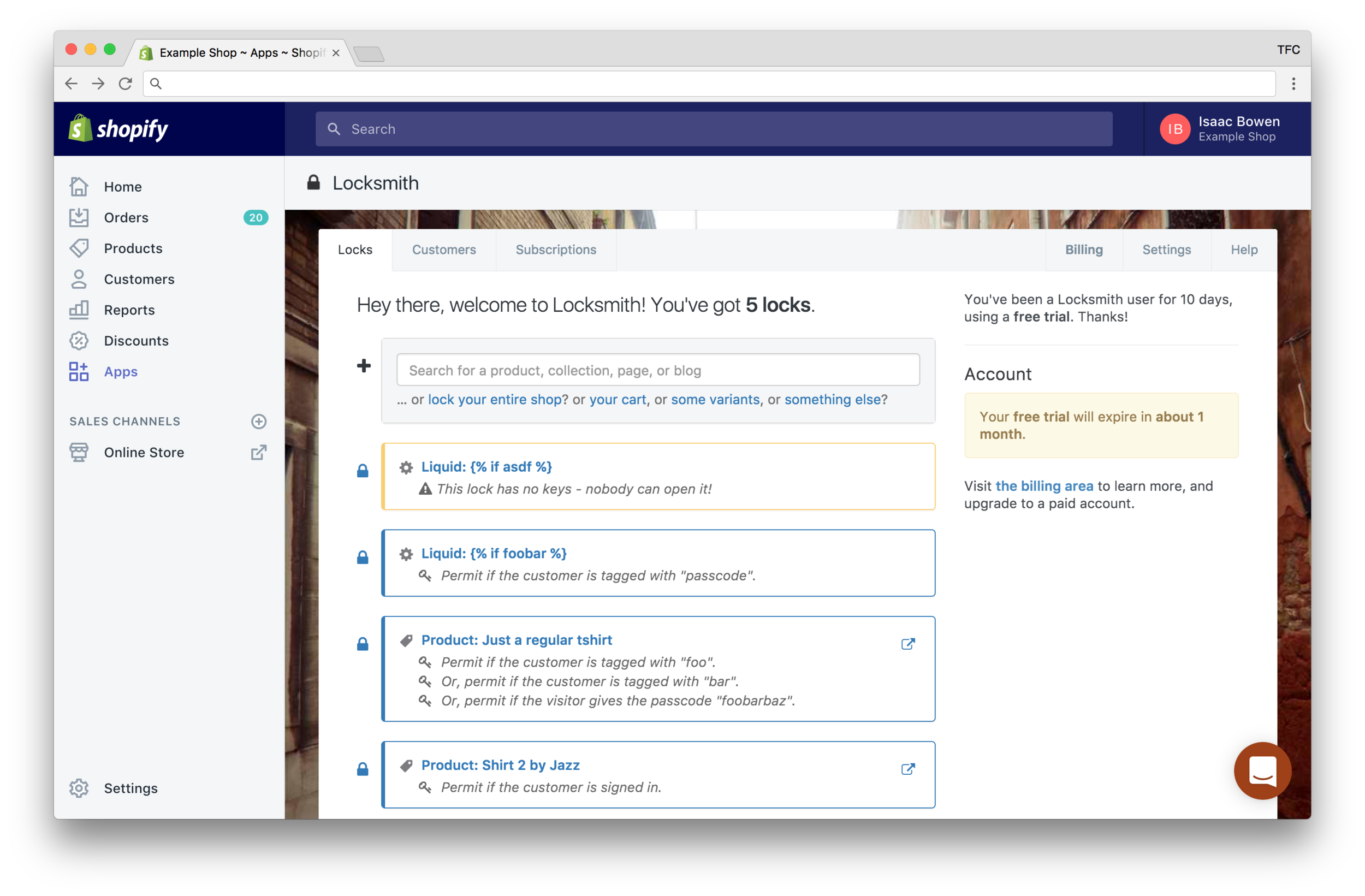Viewport: 1365px width, 896px height.
Task: View regular tshirt via external link icon
Action: [908, 644]
